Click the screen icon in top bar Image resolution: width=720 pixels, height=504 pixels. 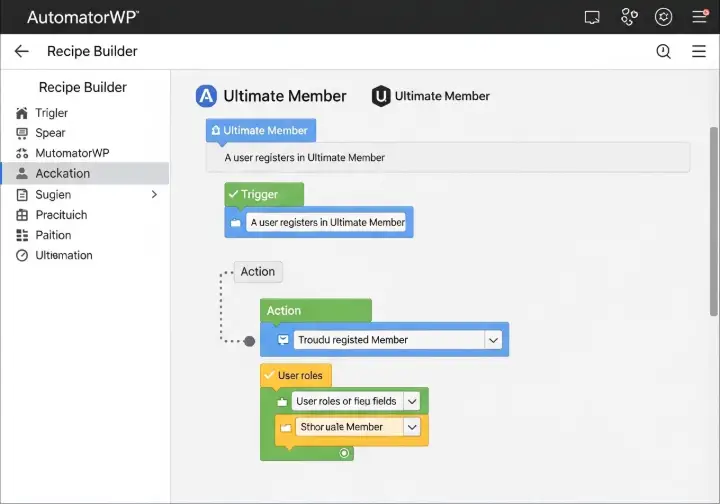[592, 17]
